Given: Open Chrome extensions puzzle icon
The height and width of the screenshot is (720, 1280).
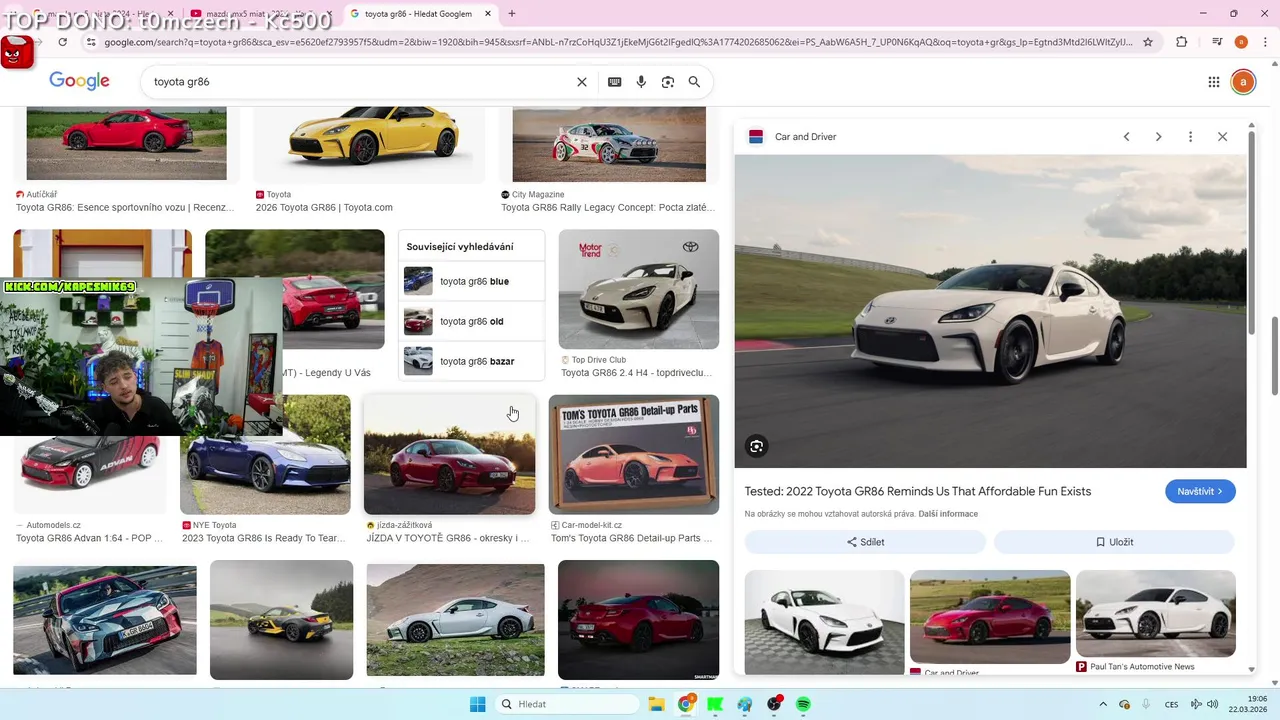Looking at the screenshot, I should coord(1182,42).
